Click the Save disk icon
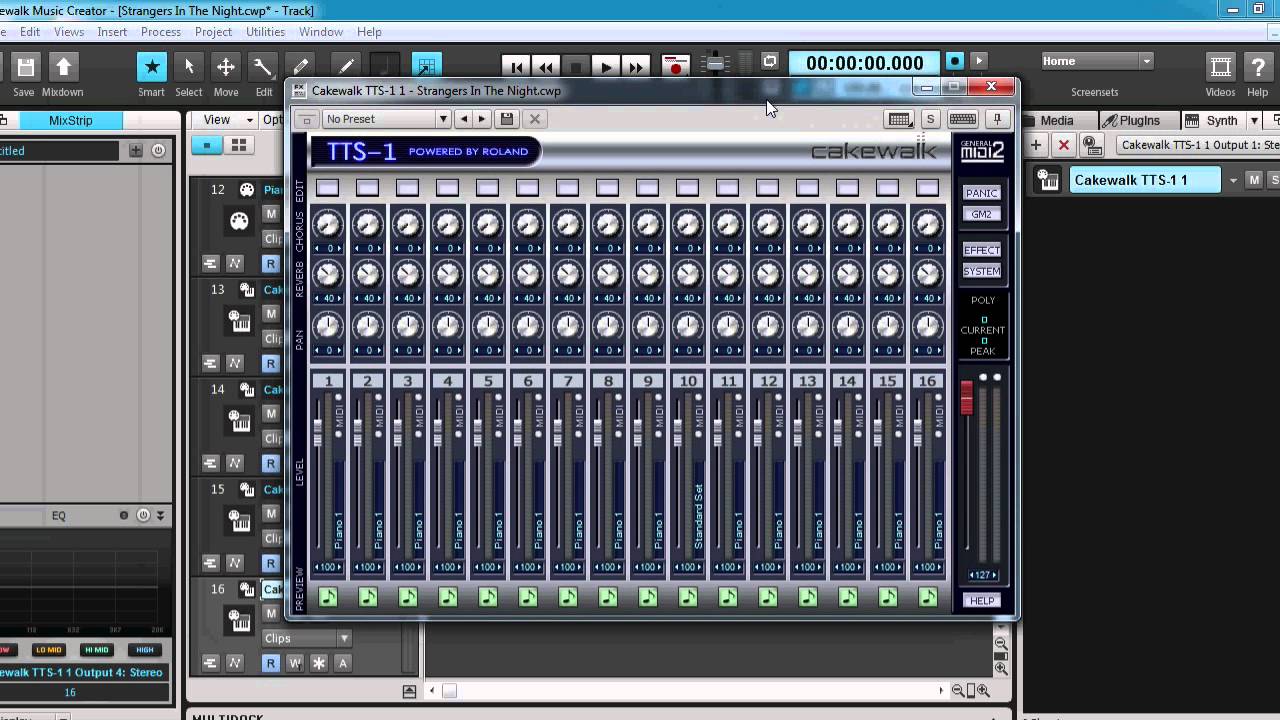The width and height of the screenshot is (1280, 720). 25,67
